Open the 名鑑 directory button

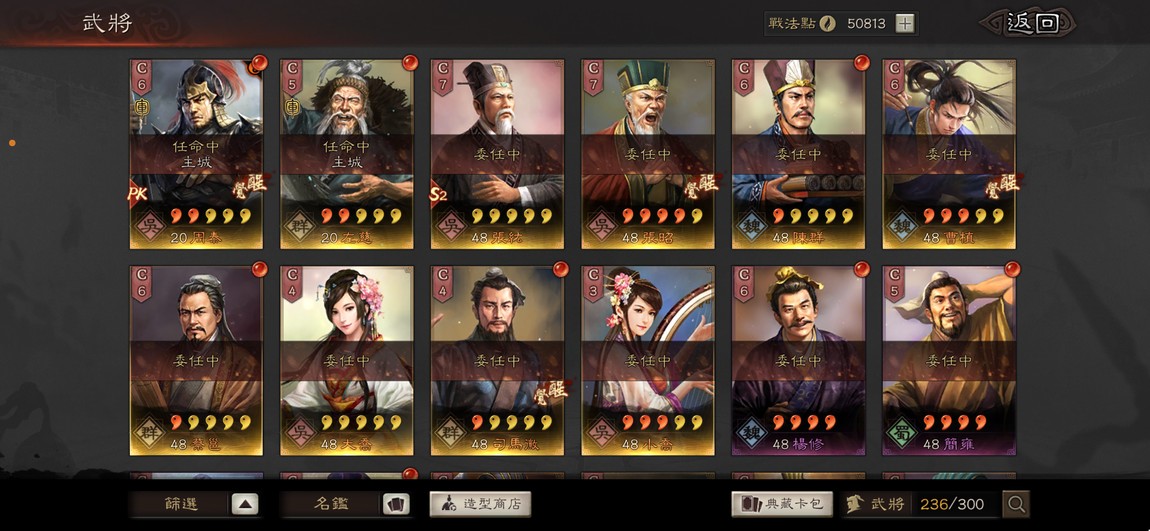tap(331, 504)
